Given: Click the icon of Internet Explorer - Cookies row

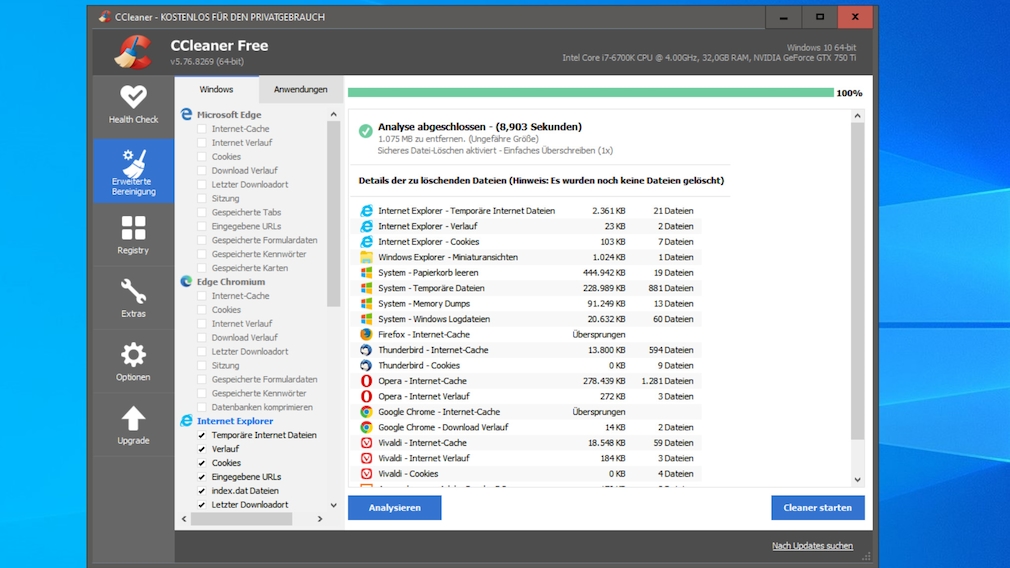Looking at the screenshot, I should 366,241.
